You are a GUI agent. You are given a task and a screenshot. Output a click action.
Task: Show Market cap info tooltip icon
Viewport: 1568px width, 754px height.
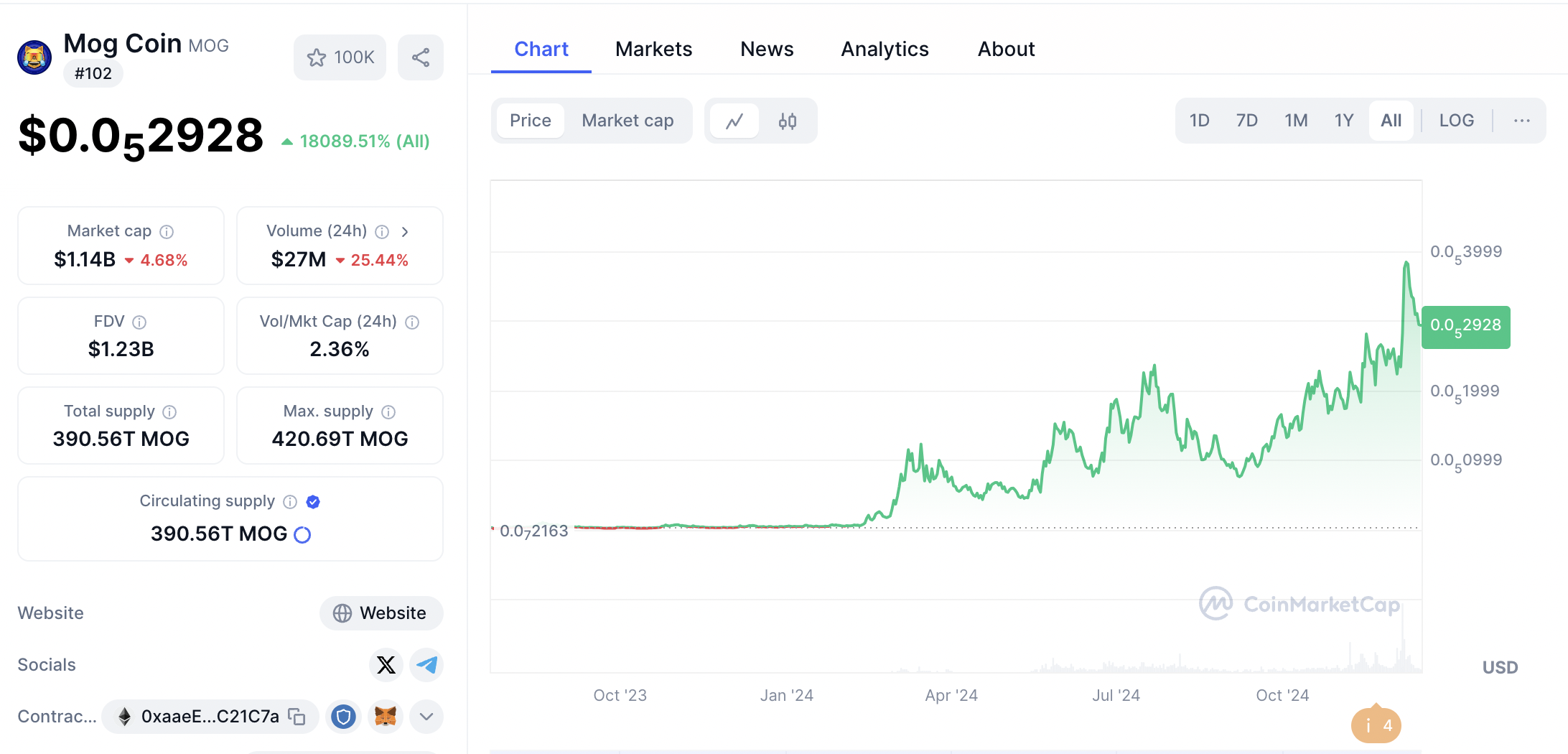[167, 231]
